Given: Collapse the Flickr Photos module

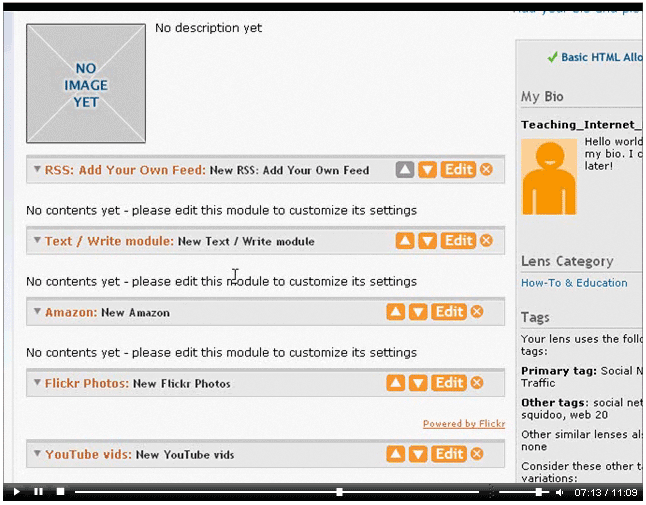Looking at the screenshot, I should (x=37, y=382).
